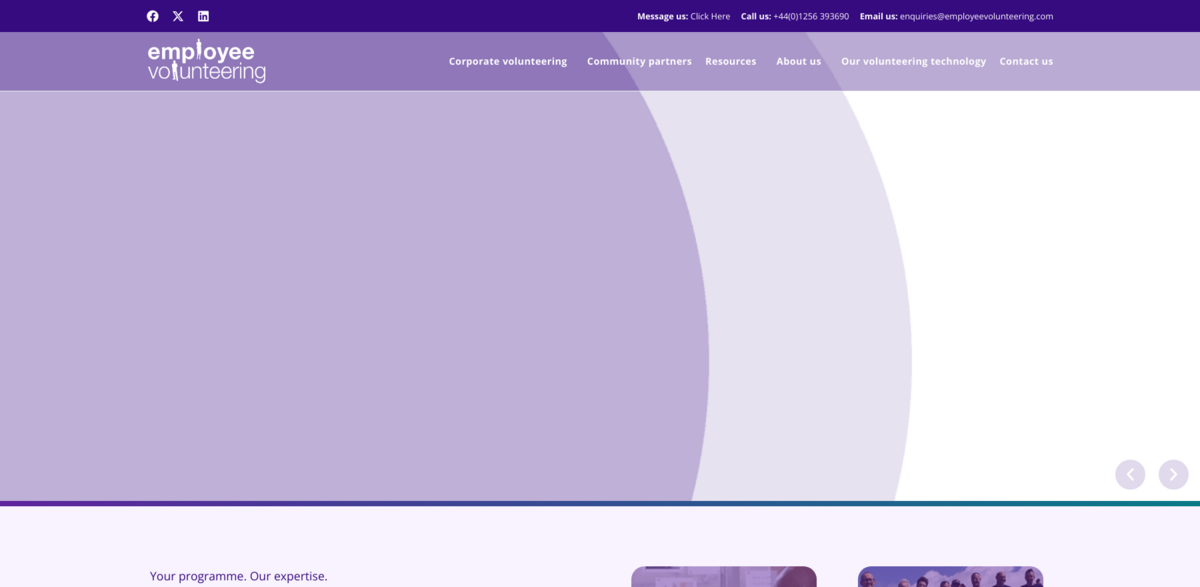The width and height of the screenshot is (1200, 587).
Task: Go to the previous slide arrow
Action: (1130, 474)
